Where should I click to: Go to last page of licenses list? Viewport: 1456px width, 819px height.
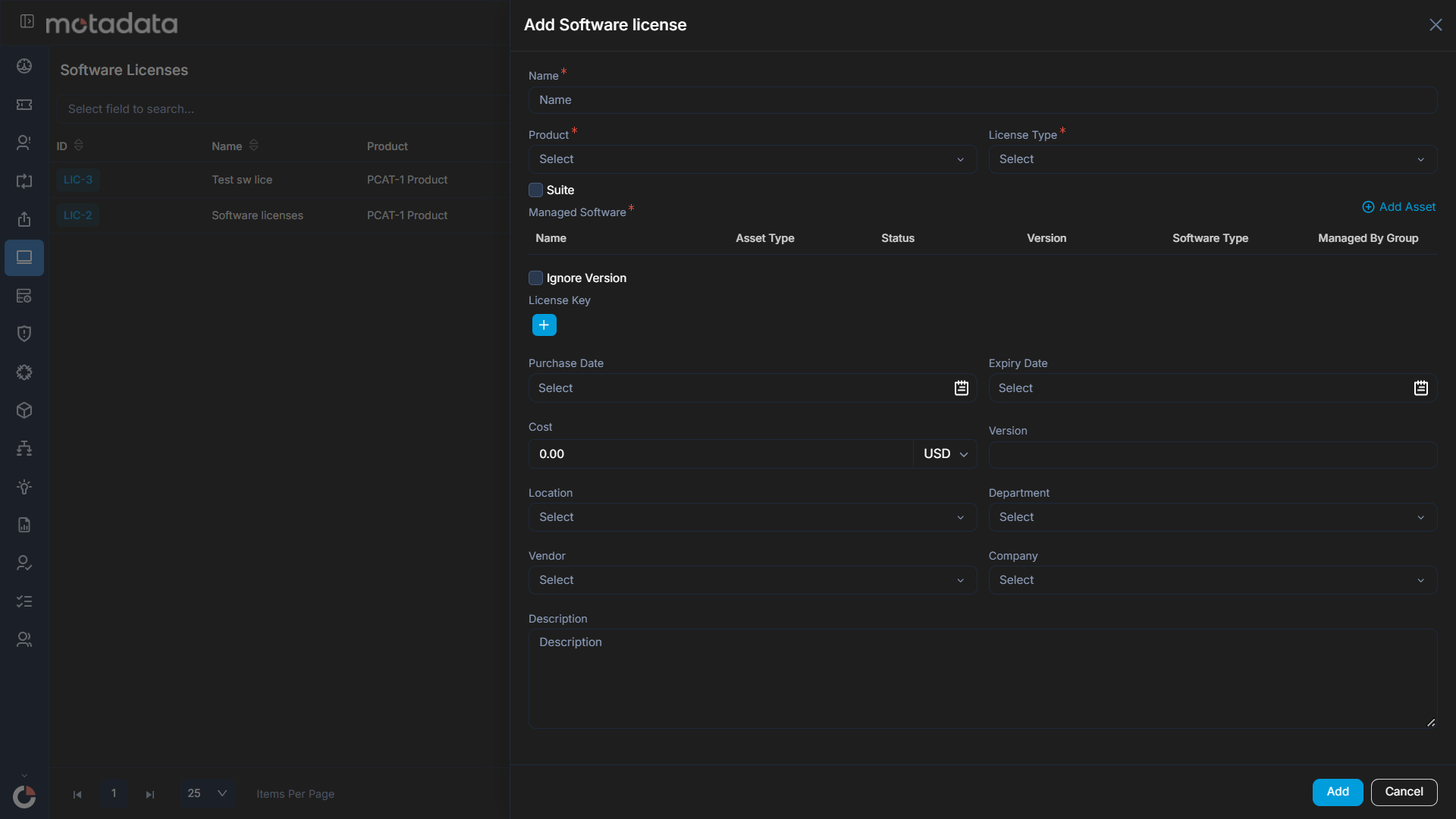(150, 794)
